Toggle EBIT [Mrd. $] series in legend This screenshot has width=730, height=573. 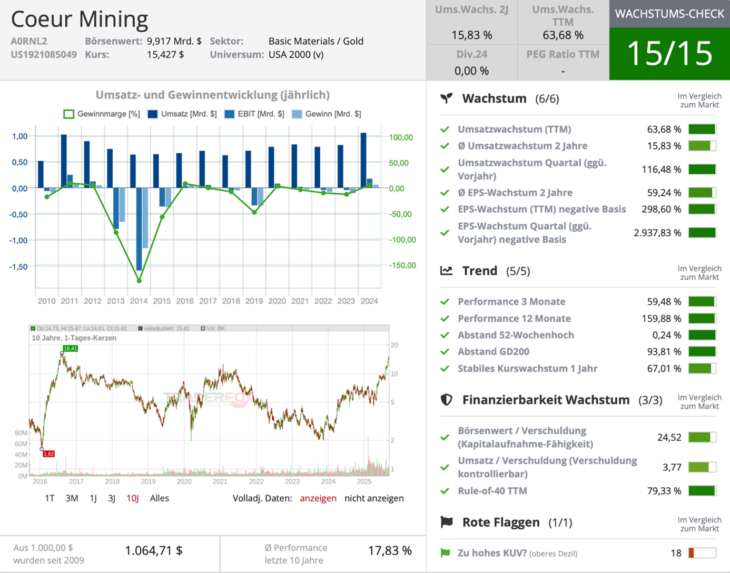click(254, 114)
